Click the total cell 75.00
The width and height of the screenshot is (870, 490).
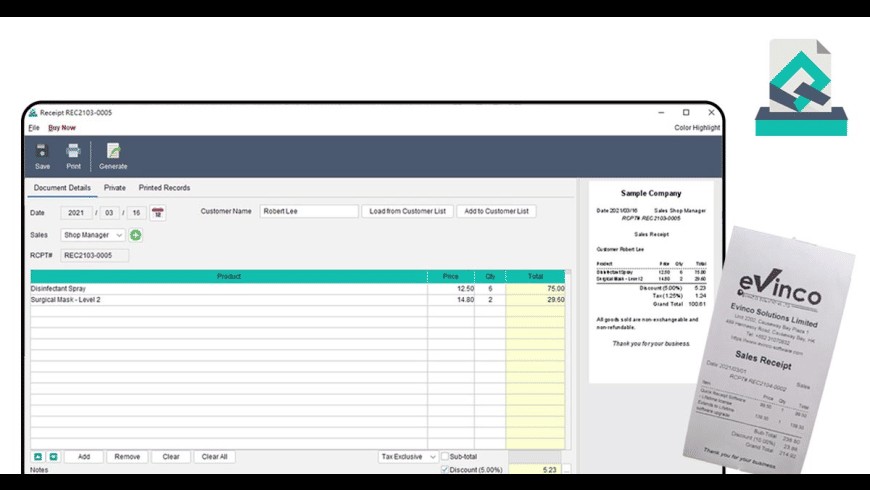(535, 289)
